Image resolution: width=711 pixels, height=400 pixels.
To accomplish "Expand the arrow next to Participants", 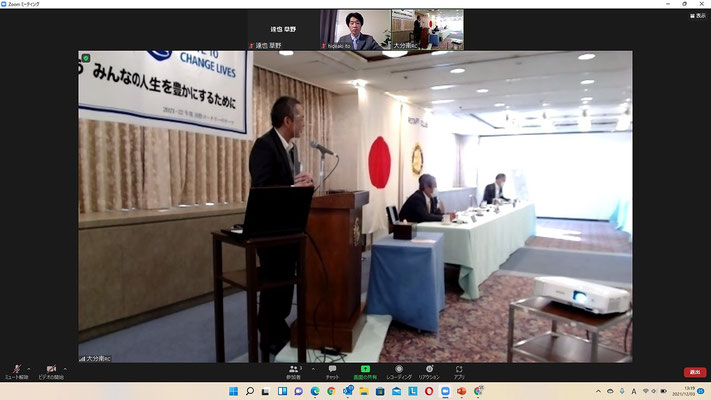I will [313, 369].
